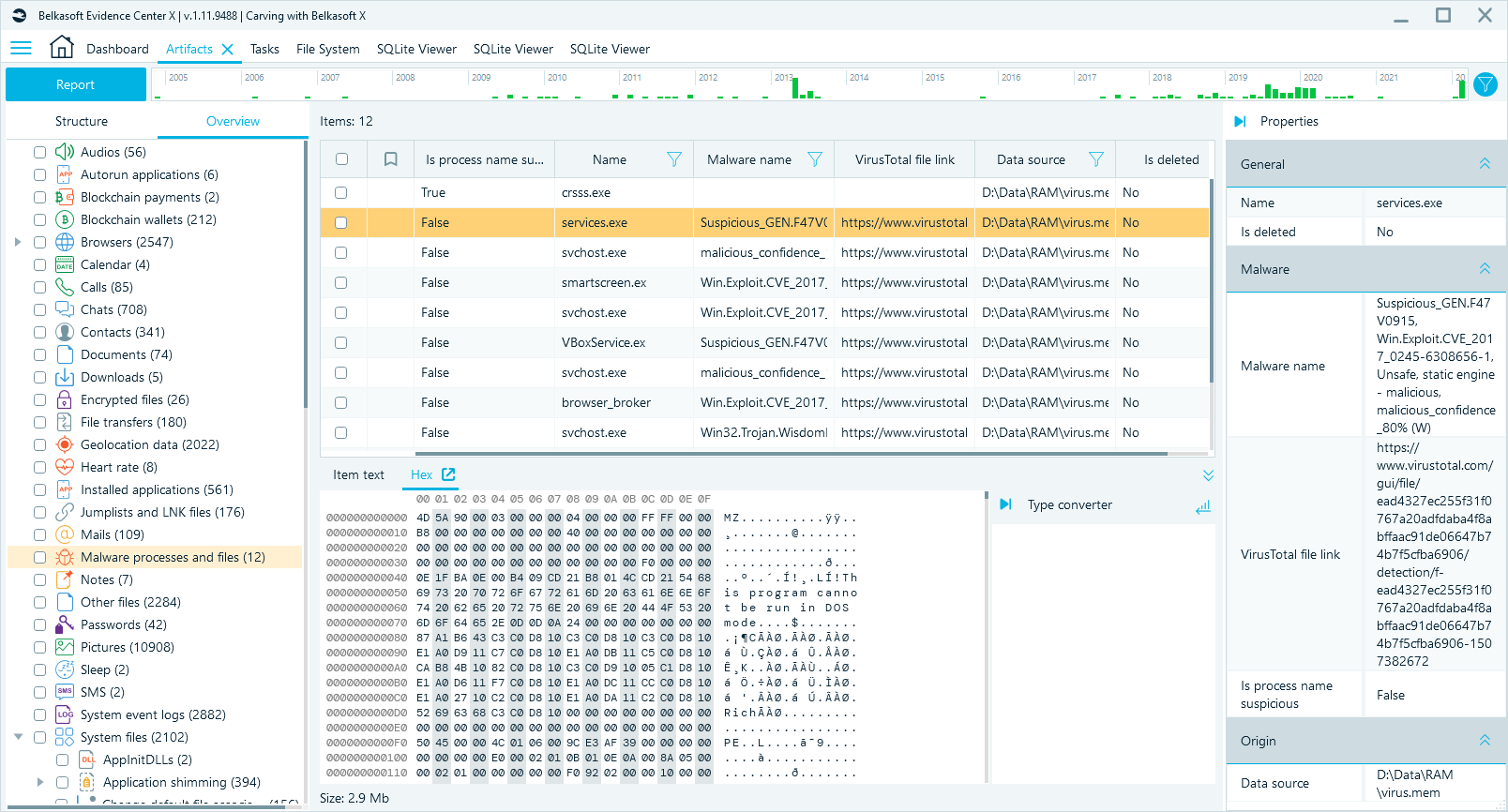
Task: Open VirusTotal link for smartscreen.ex row
Action: point(904,282)
